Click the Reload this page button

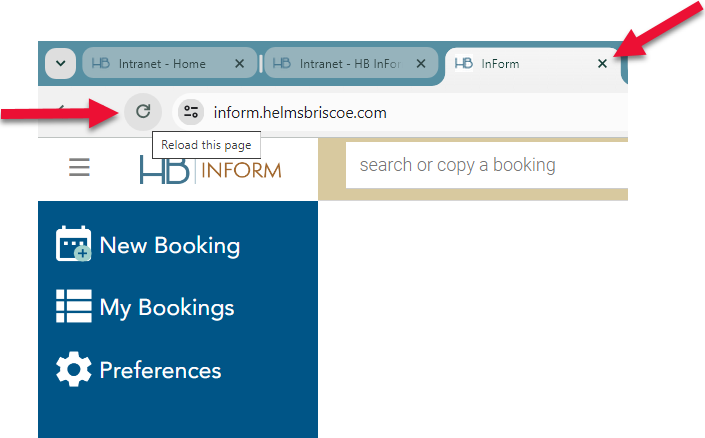(x=143, y=112)
